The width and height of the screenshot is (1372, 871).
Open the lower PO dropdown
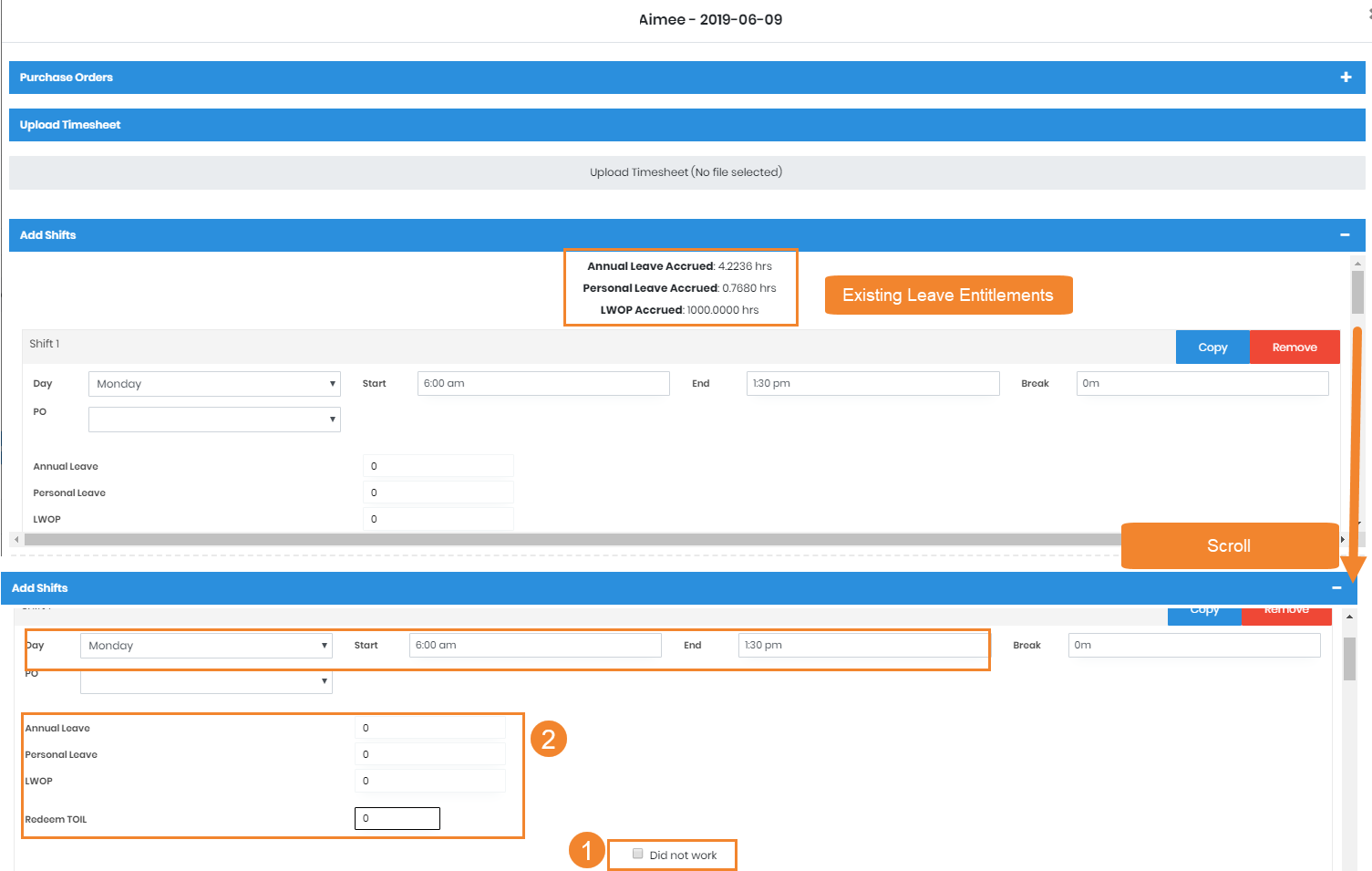[206, 681]
